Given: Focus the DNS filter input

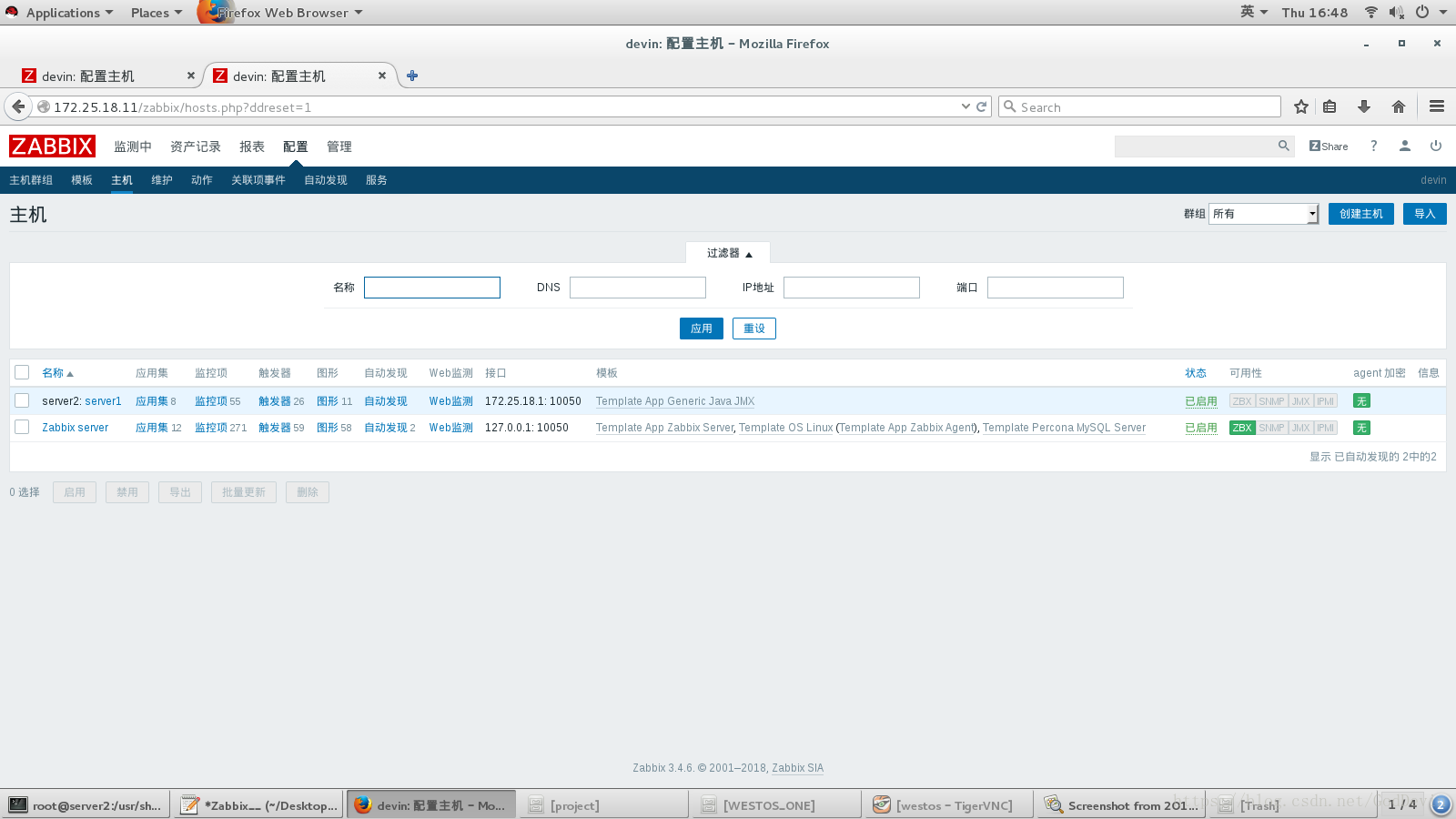Looking at the screenshot, I should (638, 288).
